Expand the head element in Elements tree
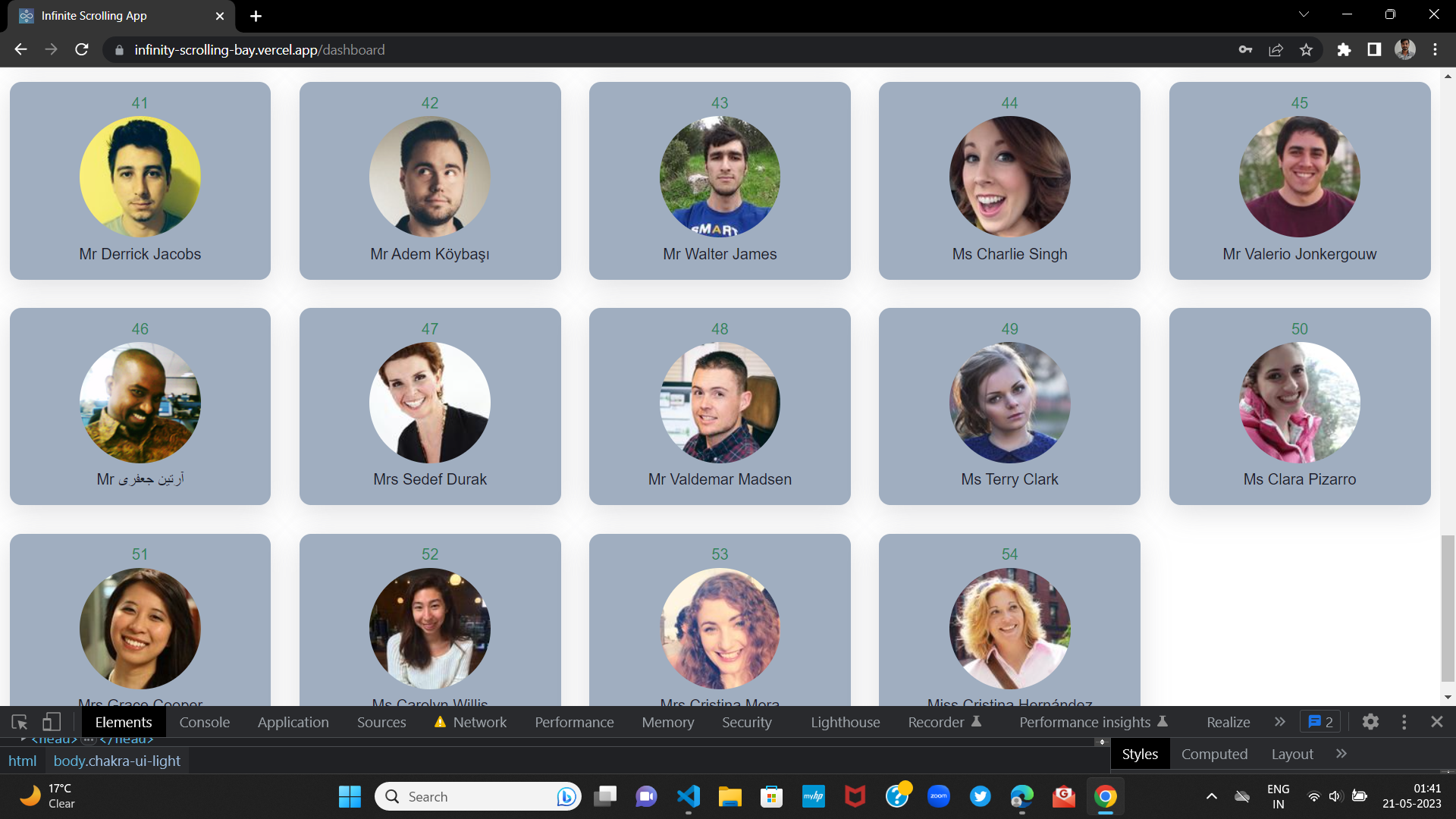1456x819 pixels. 23,739
